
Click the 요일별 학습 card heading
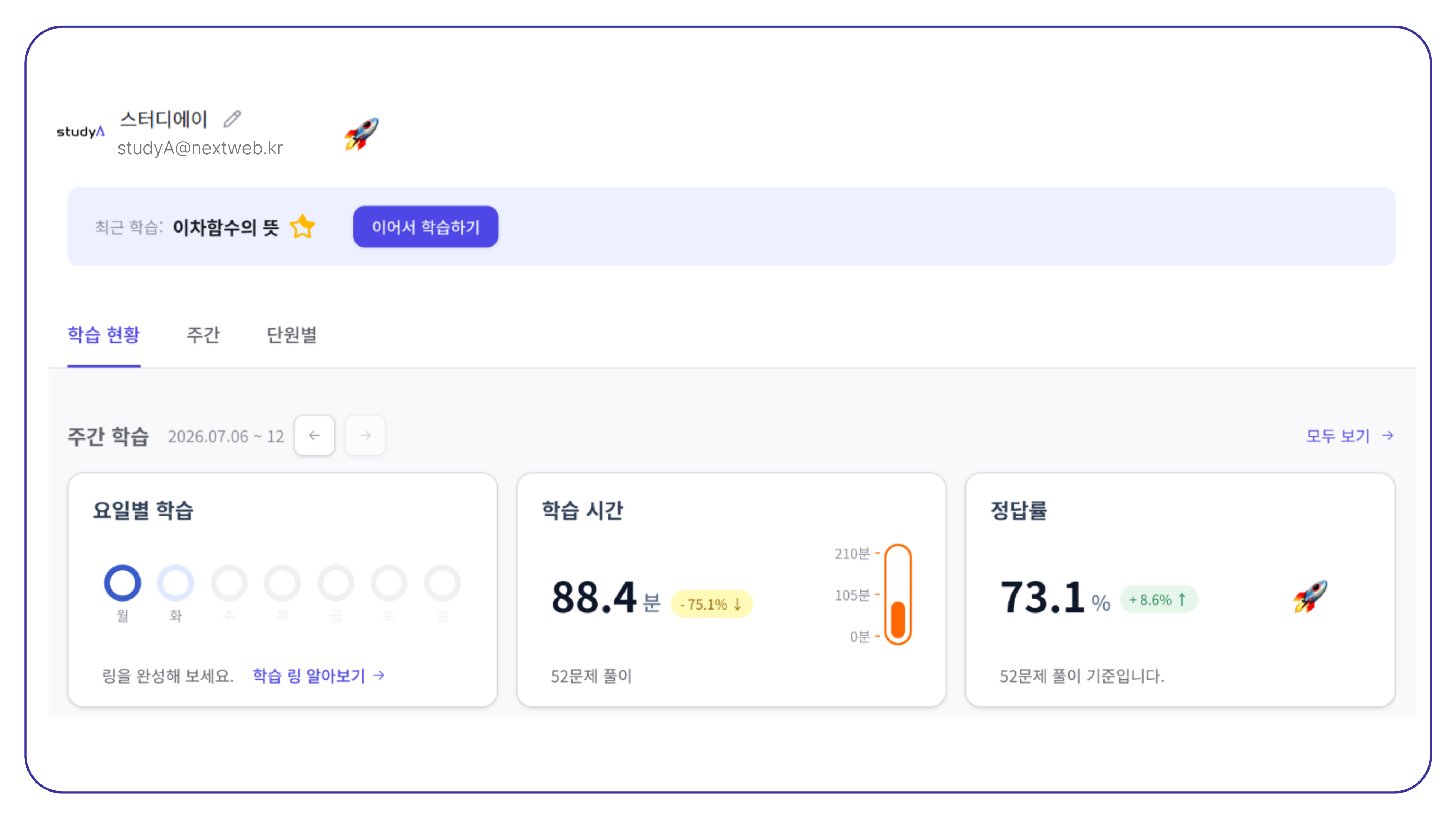pos(143,510)
